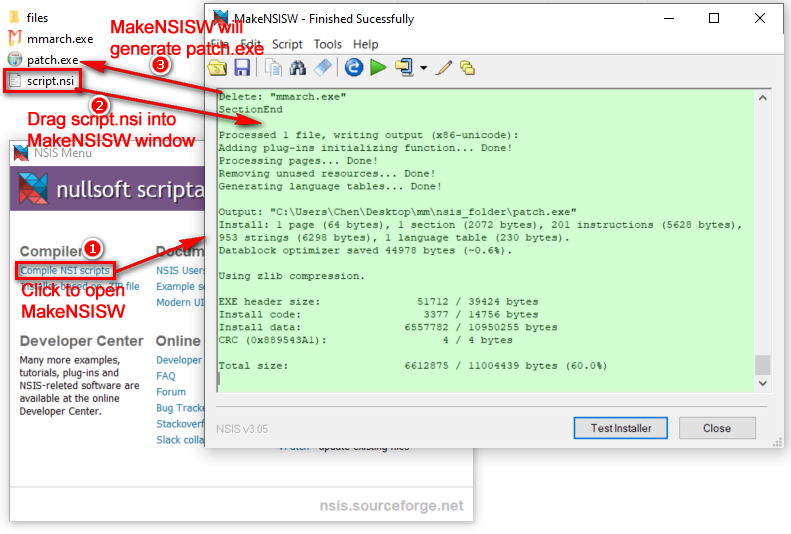Screen dimensions: 791x534
Task: Click the 'Datablock optimizer saved' log line
Action: (365, 251)
